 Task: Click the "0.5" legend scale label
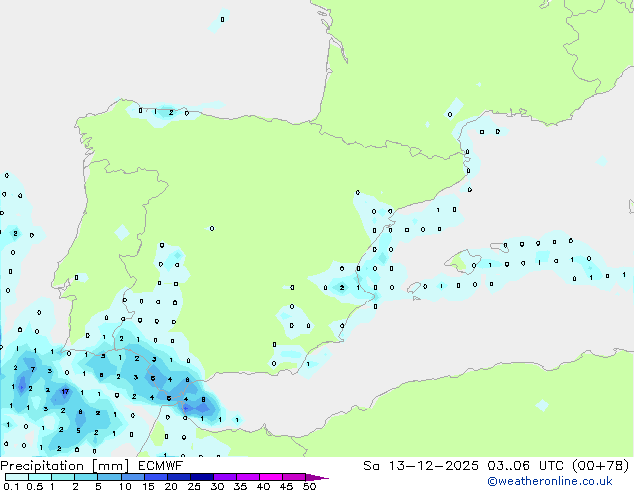34,486
